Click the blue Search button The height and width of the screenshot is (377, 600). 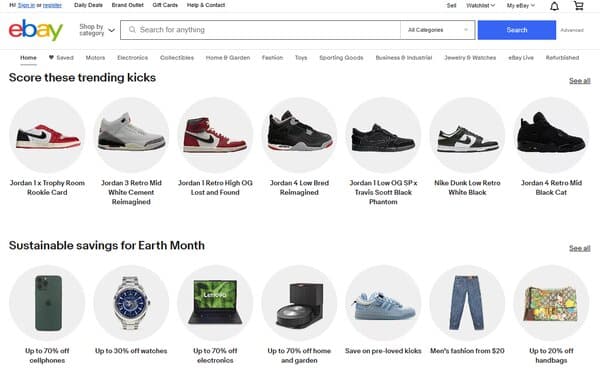point(517,30)
